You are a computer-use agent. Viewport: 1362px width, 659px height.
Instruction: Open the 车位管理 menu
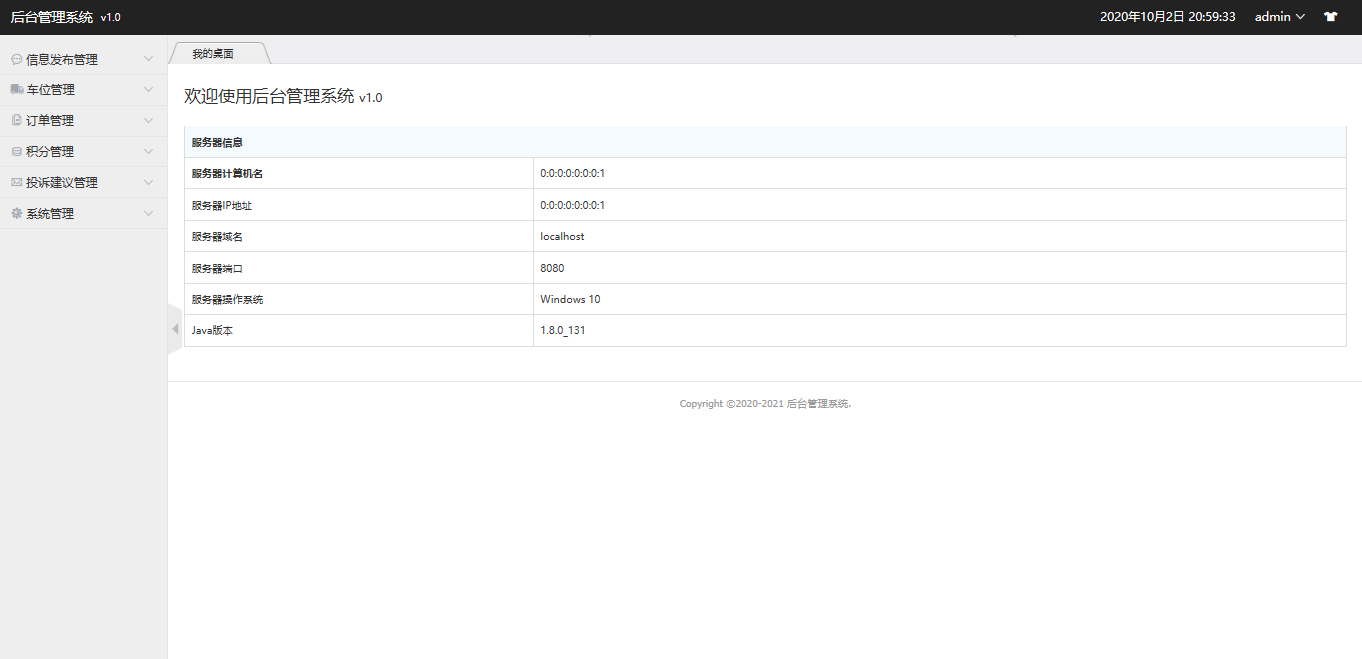[x=84, y=90]
